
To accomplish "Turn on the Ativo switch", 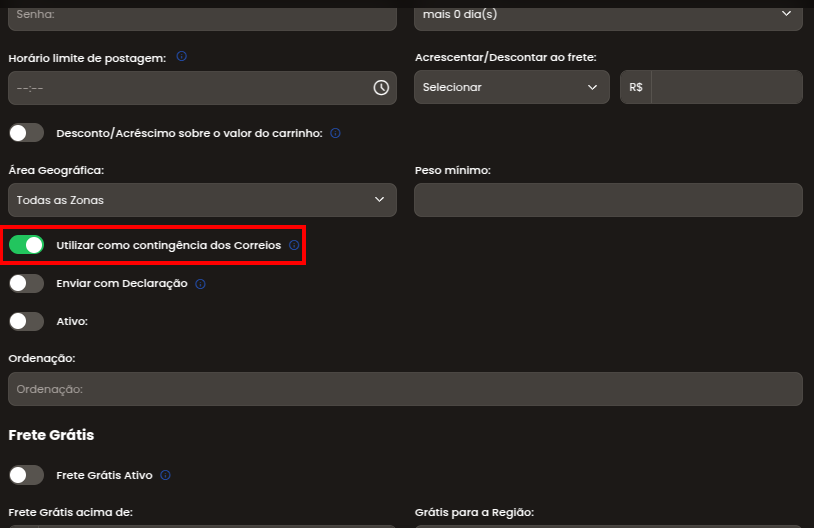I will click(26, 321).
